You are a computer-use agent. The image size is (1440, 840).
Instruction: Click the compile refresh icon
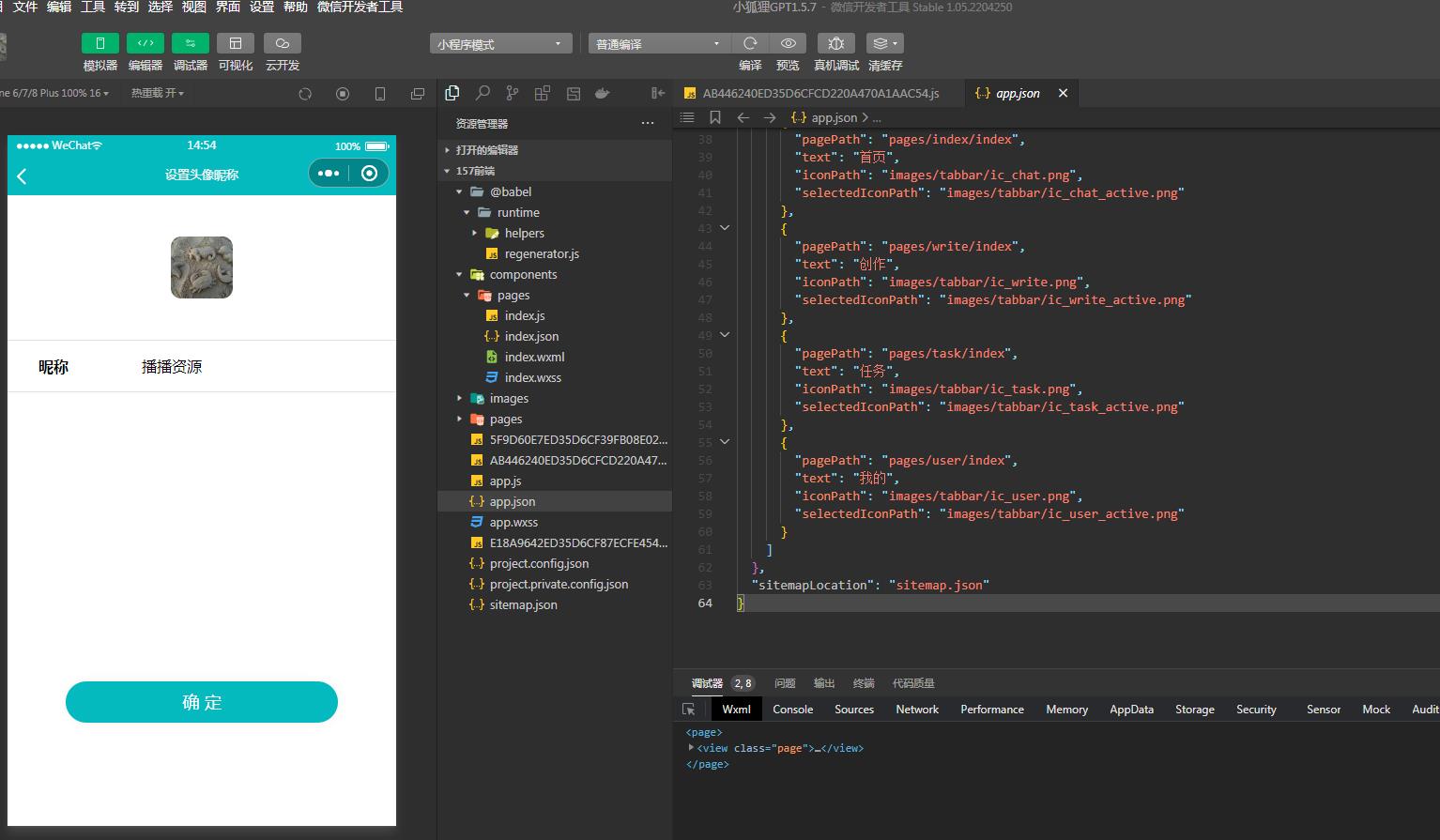750,43
